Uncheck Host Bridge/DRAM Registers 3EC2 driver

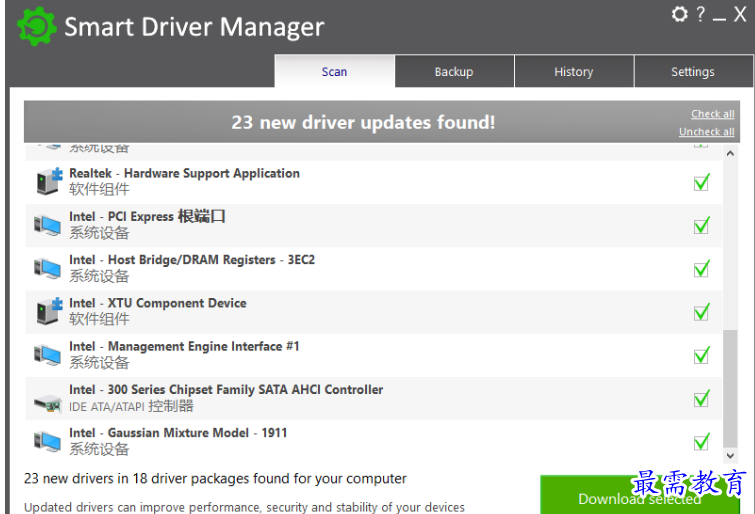(702, 269)
